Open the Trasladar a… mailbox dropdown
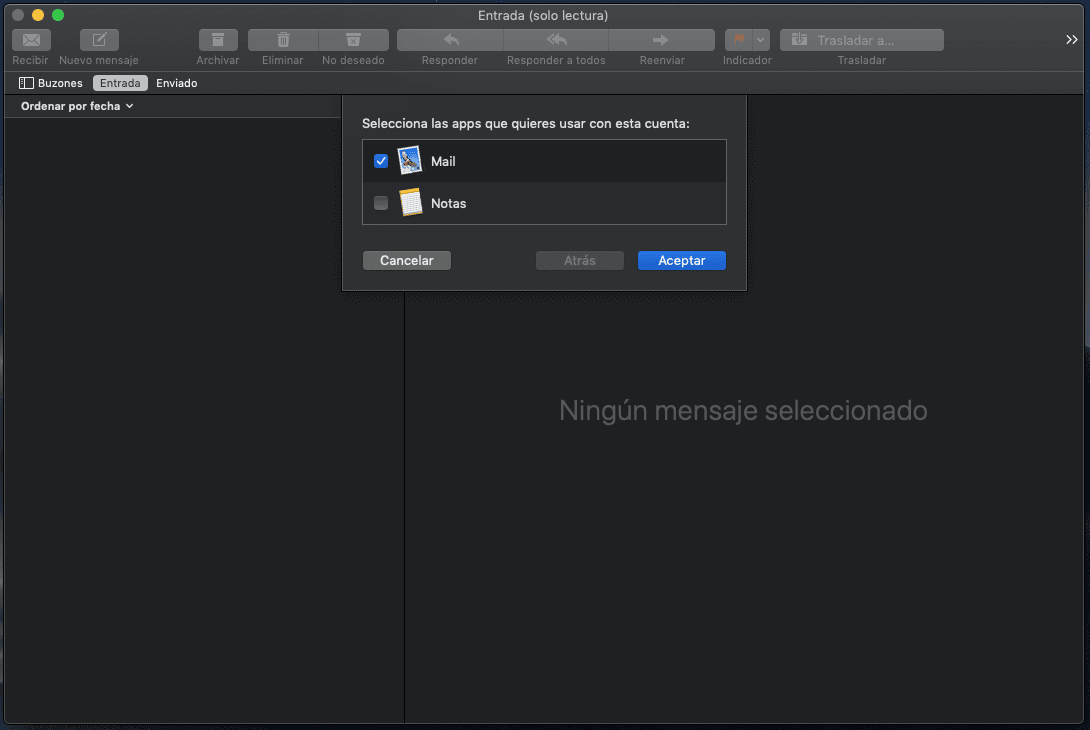Viewport: 1090px width, 730px height. point(861,40)
